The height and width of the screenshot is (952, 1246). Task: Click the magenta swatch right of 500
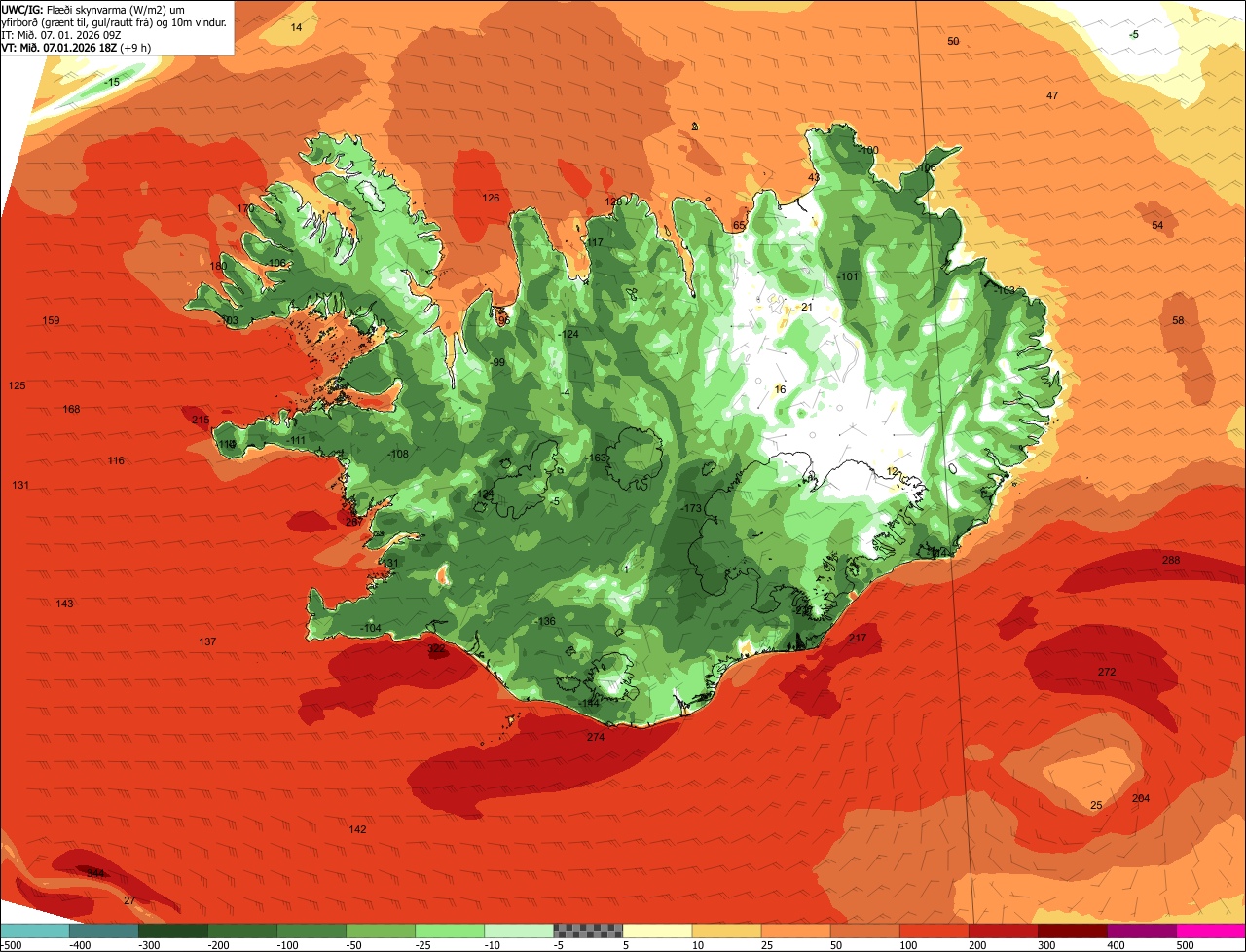point(1211,930)
